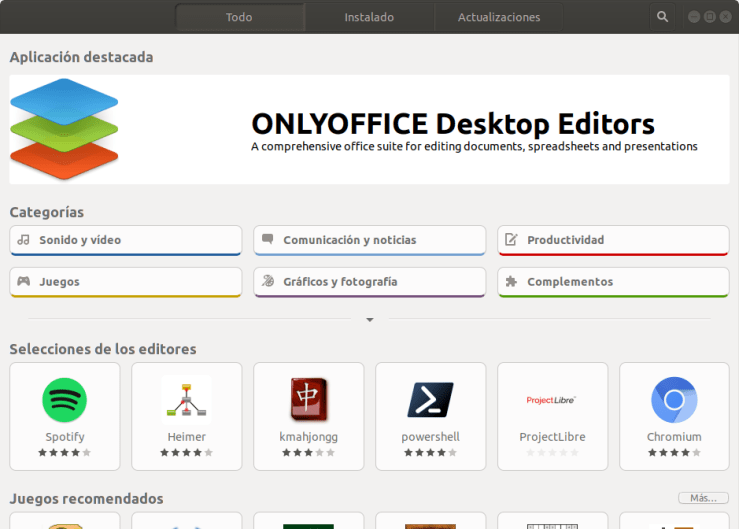
Task: Click the Más... button for recommended games
Action: pos(703,498)
